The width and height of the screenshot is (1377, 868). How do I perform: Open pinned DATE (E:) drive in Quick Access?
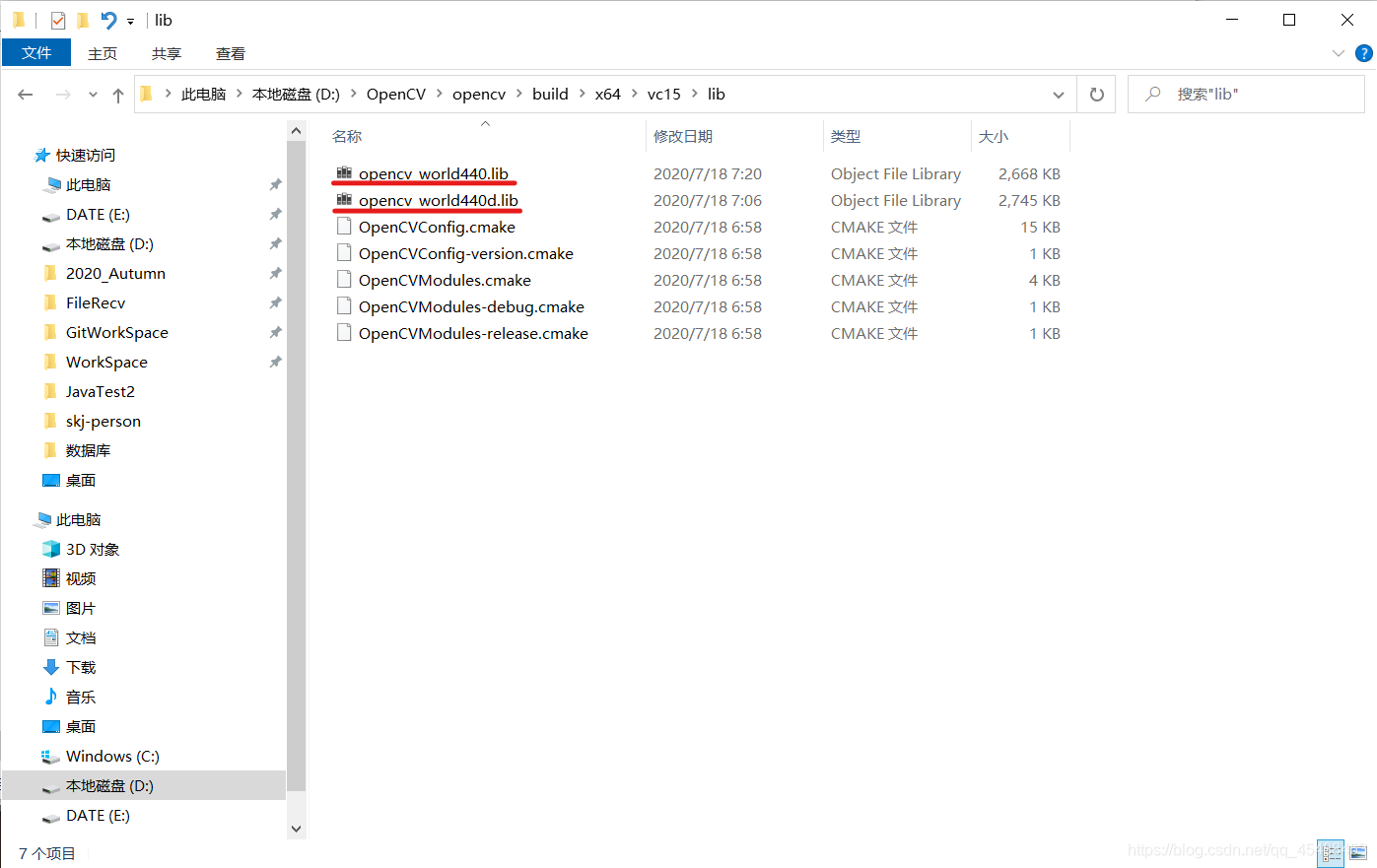[98, 214]
